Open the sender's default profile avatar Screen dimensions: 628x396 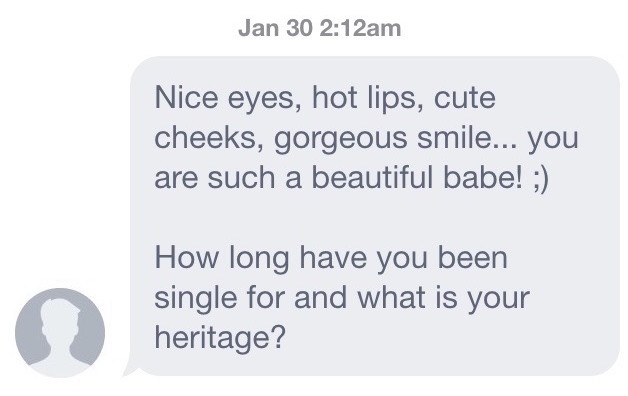click(60, 332)
